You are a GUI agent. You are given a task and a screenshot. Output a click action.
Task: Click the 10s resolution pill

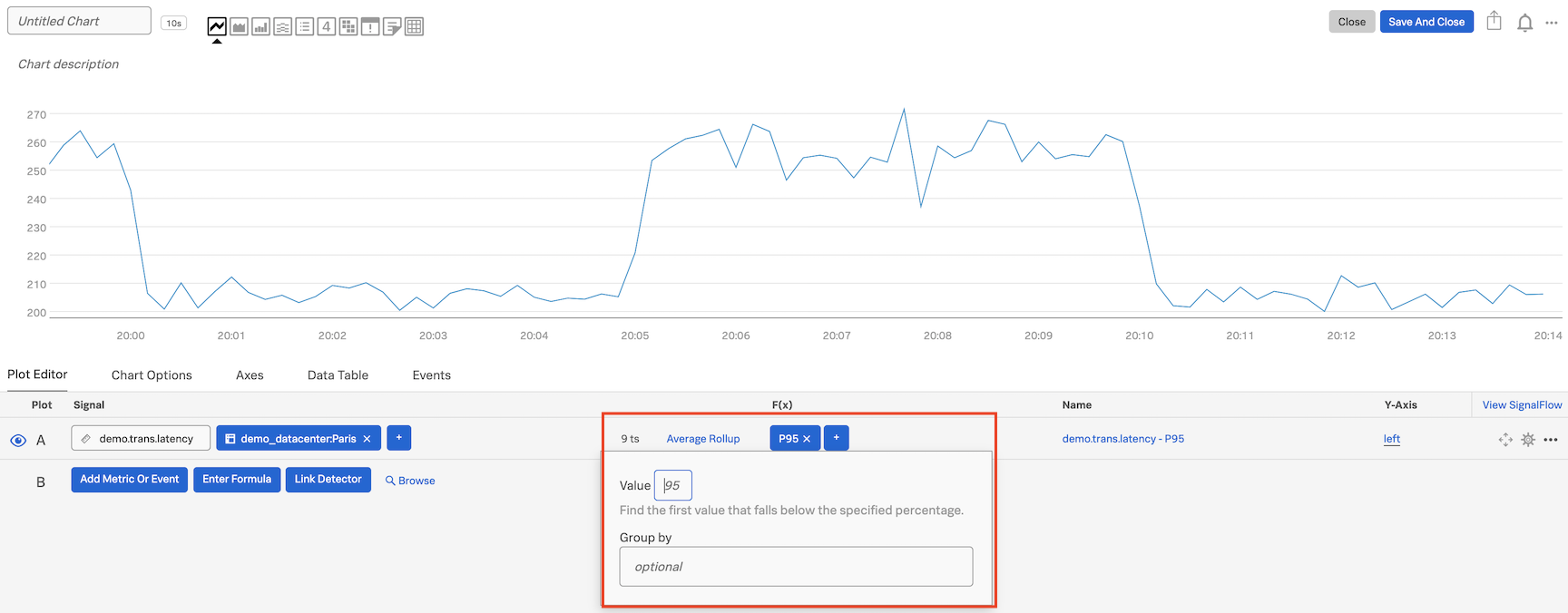tap(173, 23)
